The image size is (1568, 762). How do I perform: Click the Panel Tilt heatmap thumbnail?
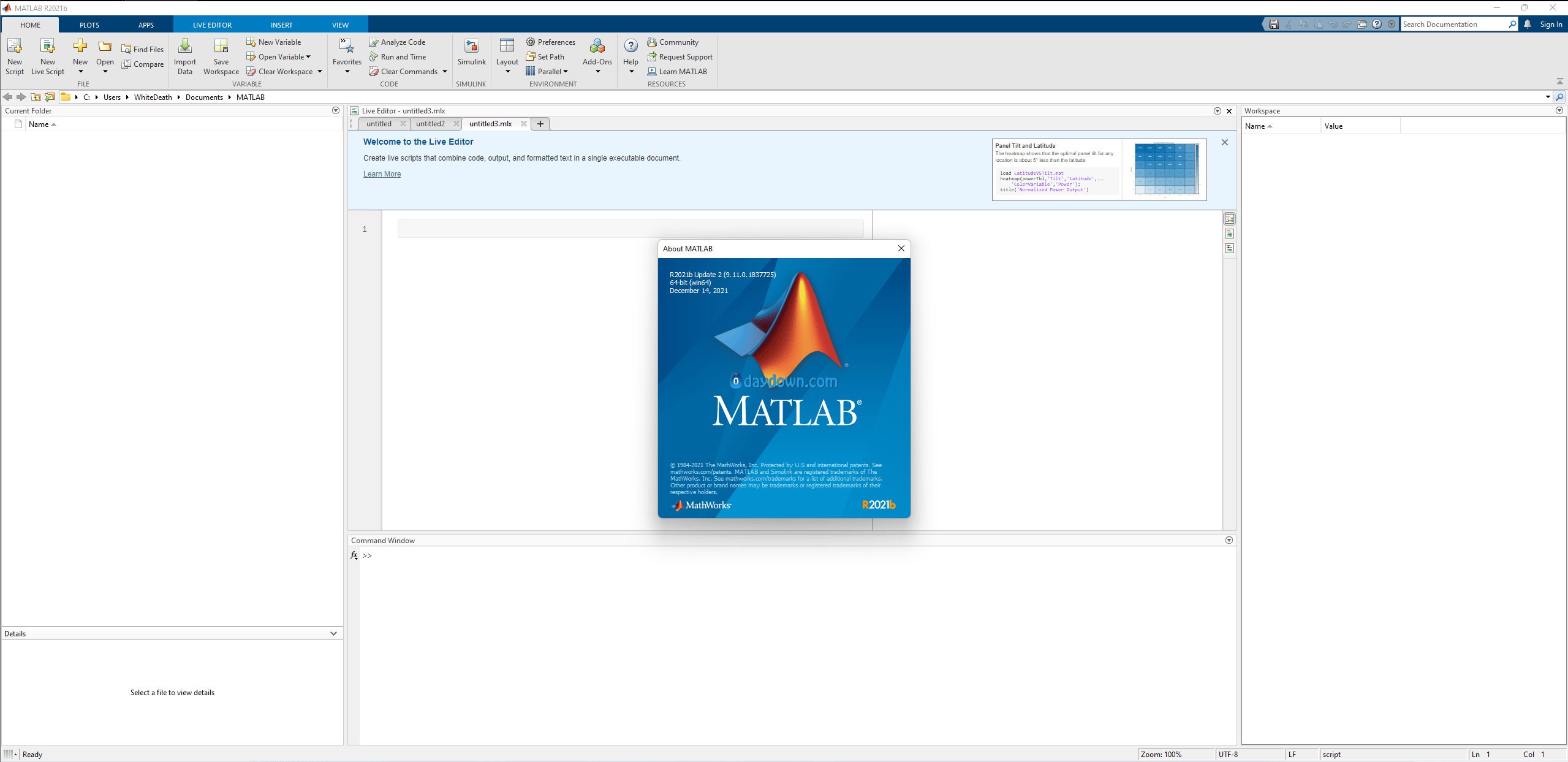coord(1165,170)
